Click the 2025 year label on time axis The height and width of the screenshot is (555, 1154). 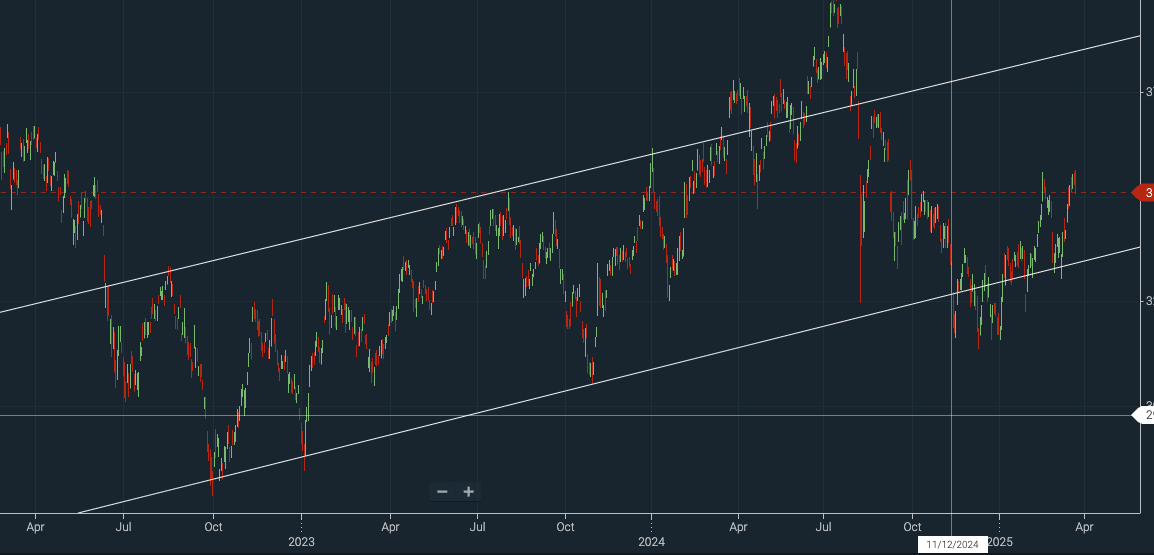1000,542
